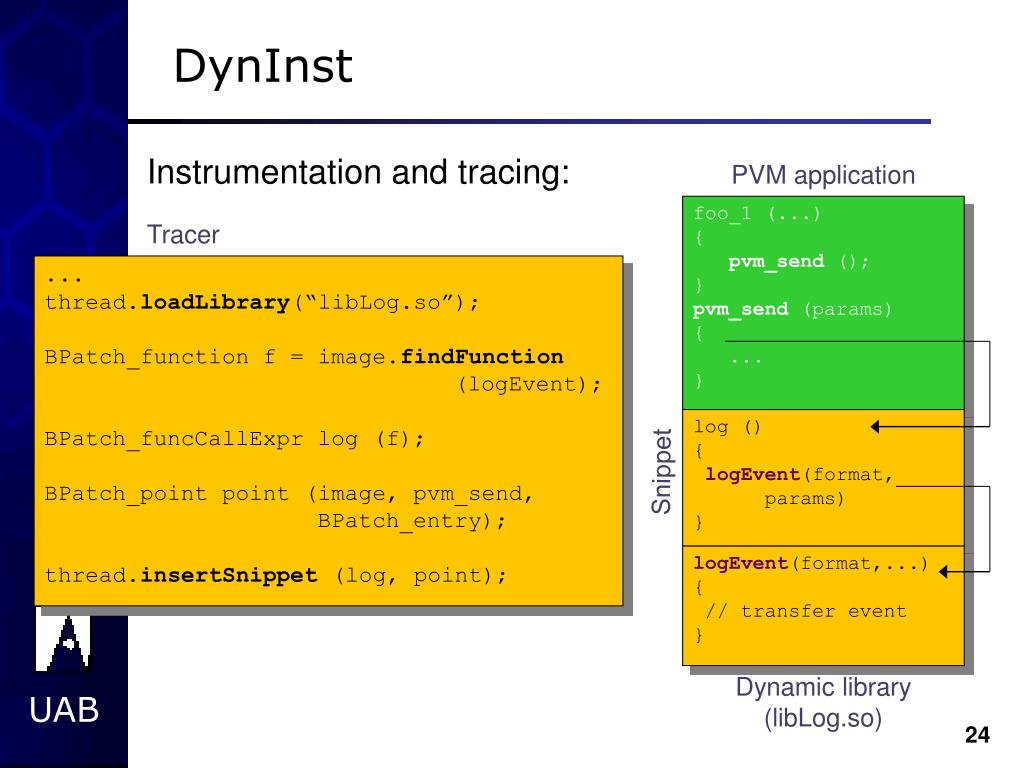This screenshot has height=768, width=1024.
Task: Click the 'Dynamic library' caption
Action: coord(823,688)
